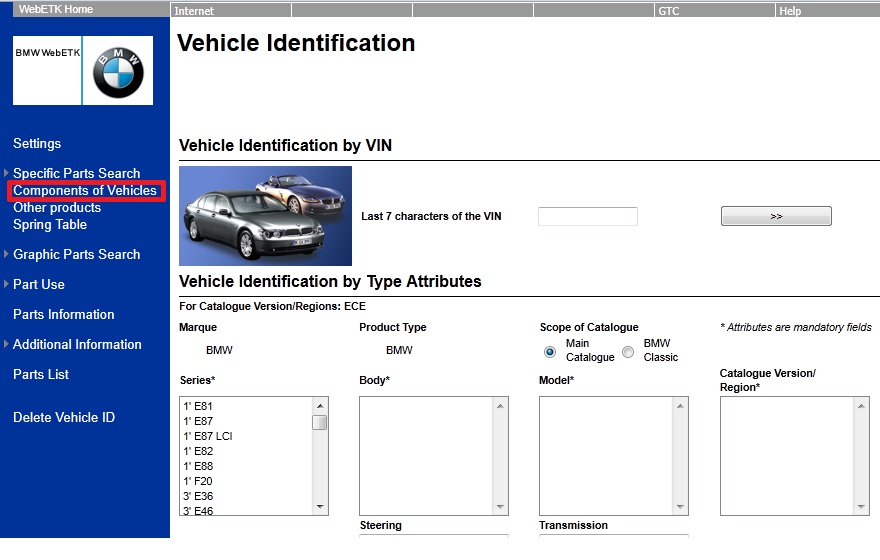Open the Internet menu tab
This screenshot has height=560, width=880.
point(231,10)
